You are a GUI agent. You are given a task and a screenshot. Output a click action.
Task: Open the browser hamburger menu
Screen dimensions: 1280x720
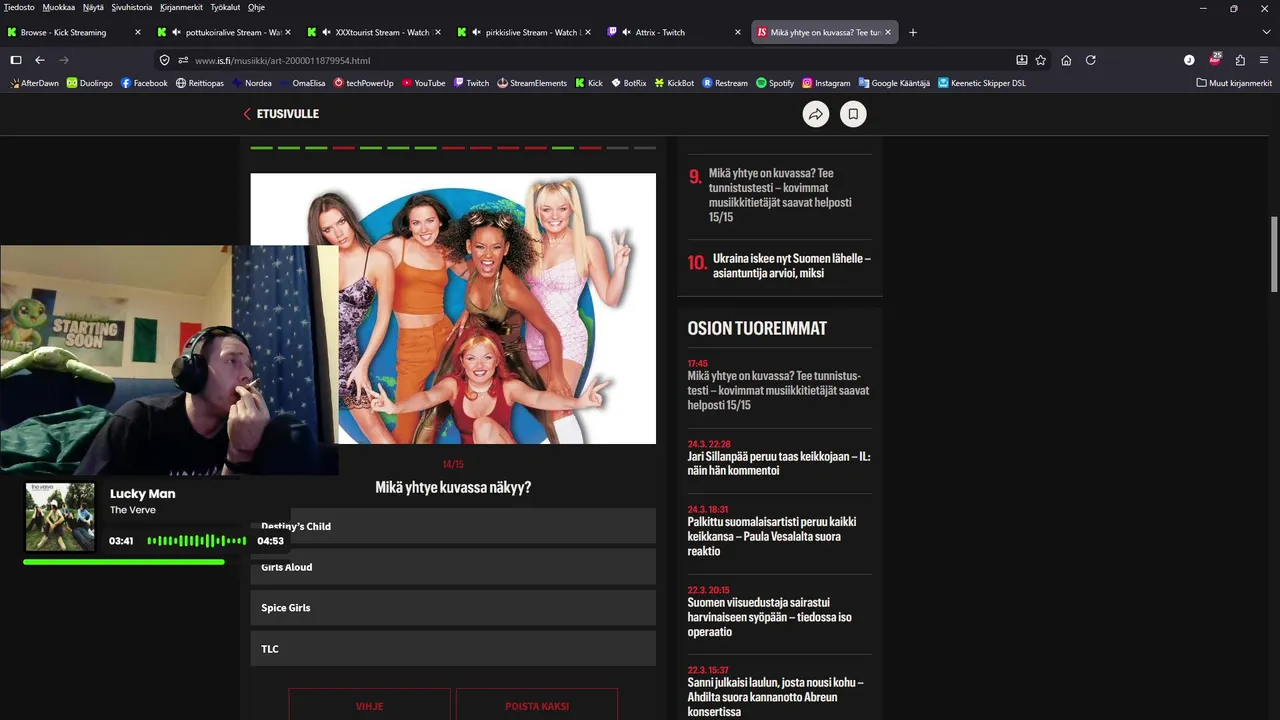[x=1264, y=60]
